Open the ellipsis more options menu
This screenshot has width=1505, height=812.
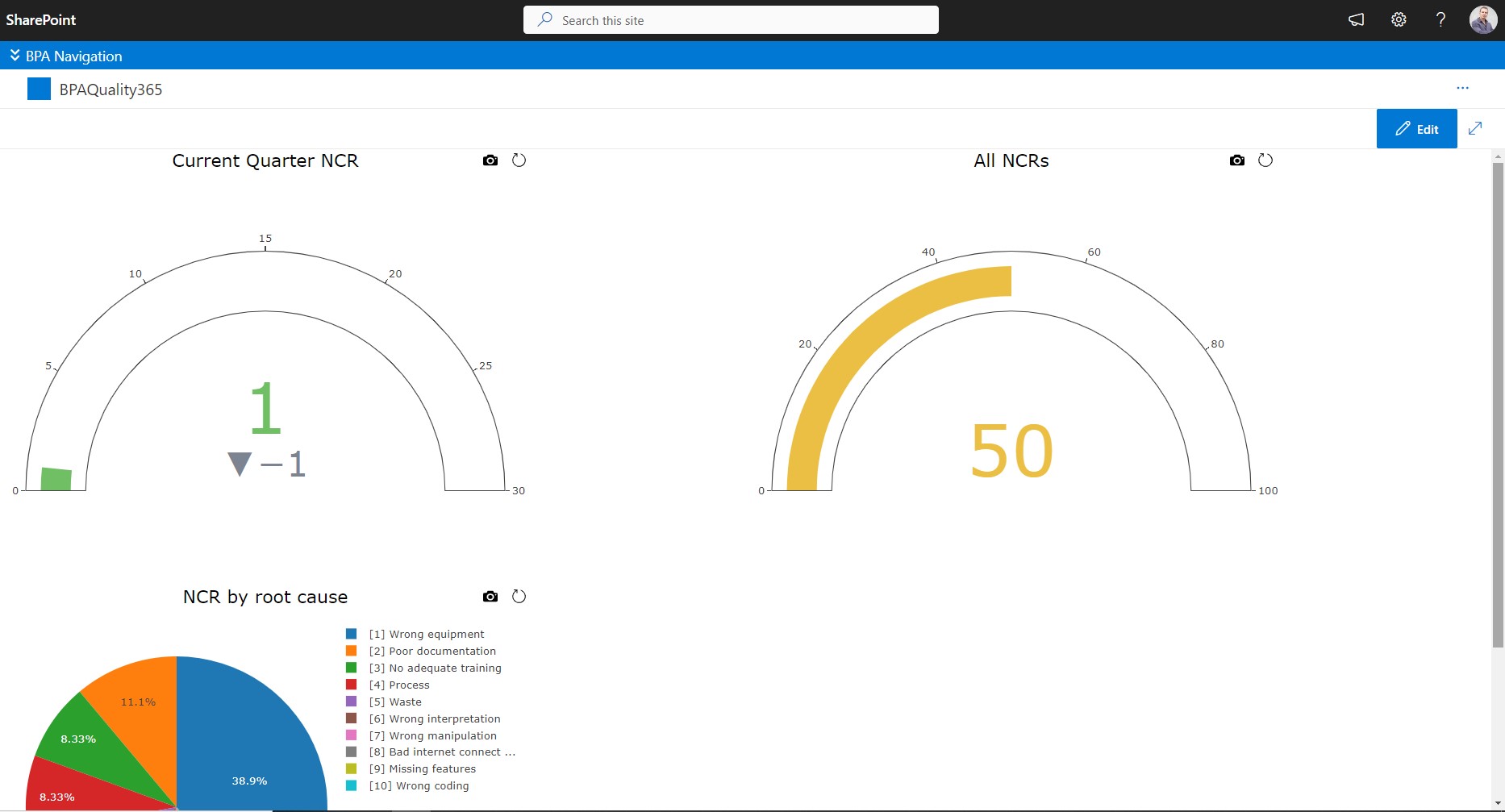pyautogui.click(x=1462, y=88)
